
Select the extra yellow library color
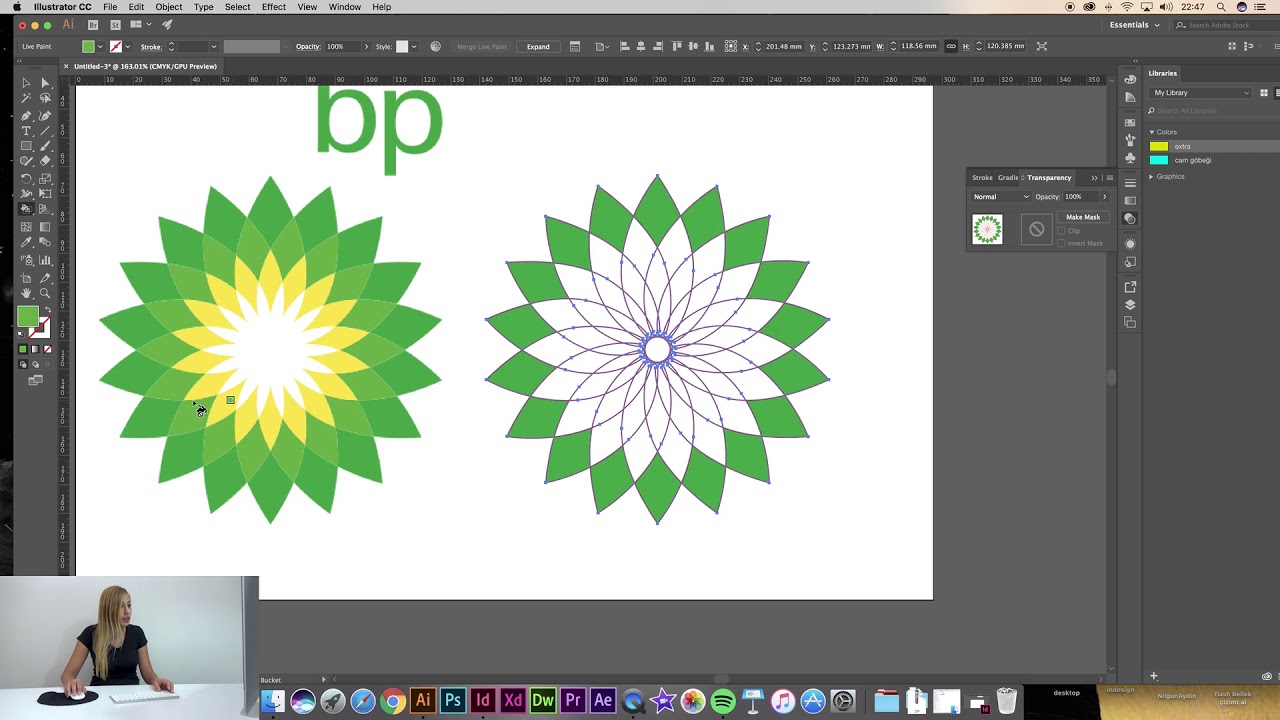point(1159,146)
